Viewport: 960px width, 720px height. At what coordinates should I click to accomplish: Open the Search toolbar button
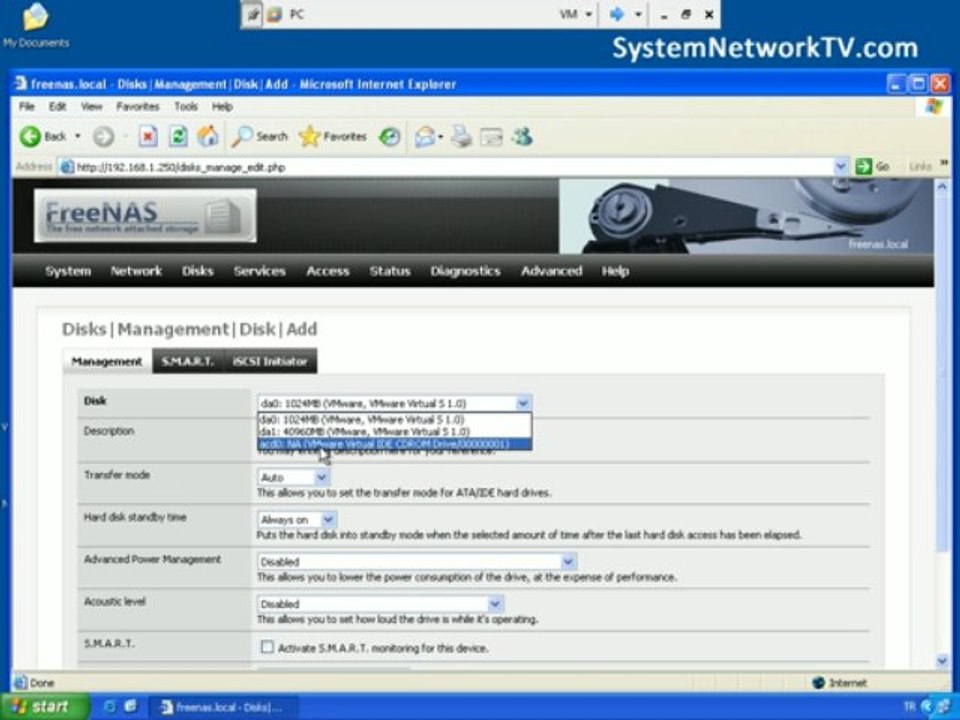tap(260, 137)
